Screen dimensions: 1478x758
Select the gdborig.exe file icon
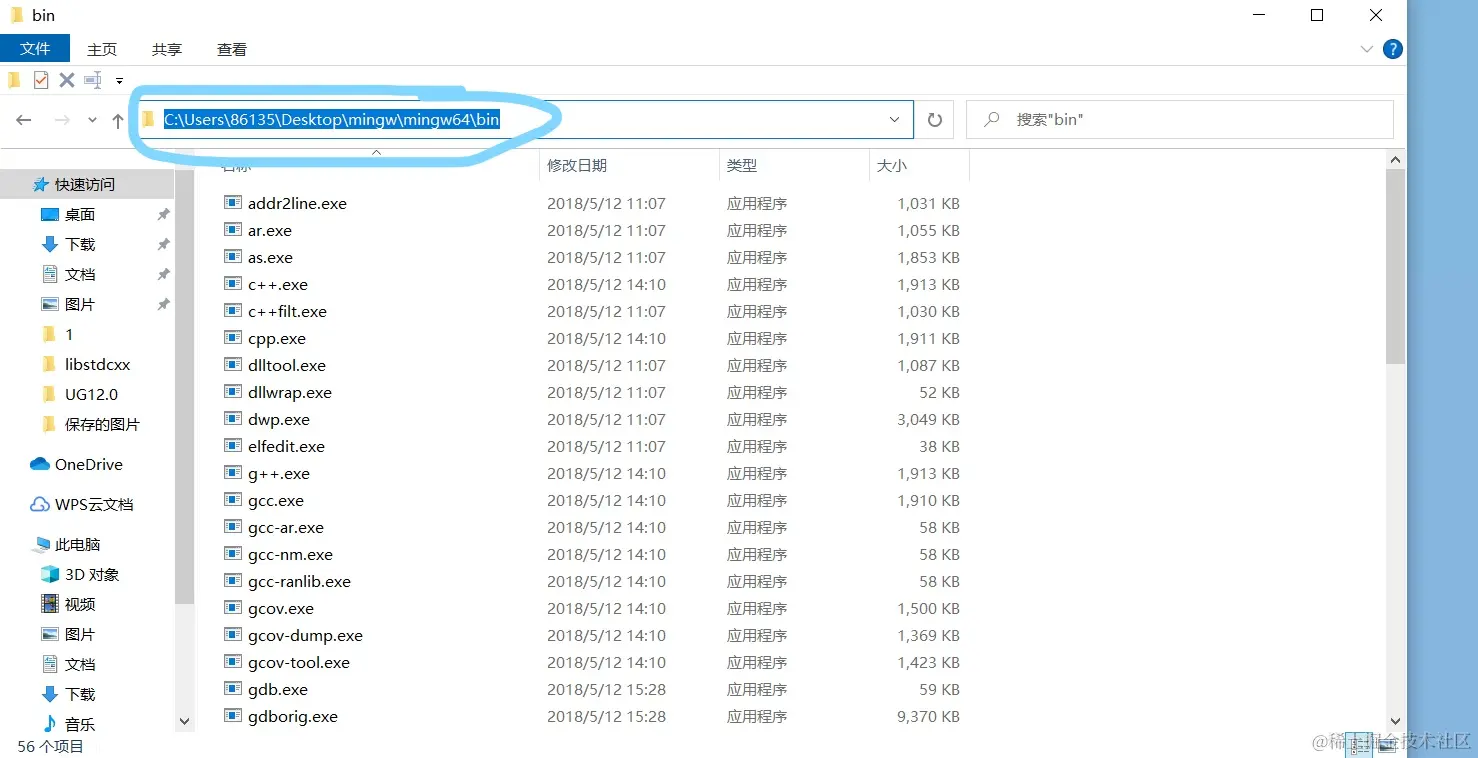233,716
